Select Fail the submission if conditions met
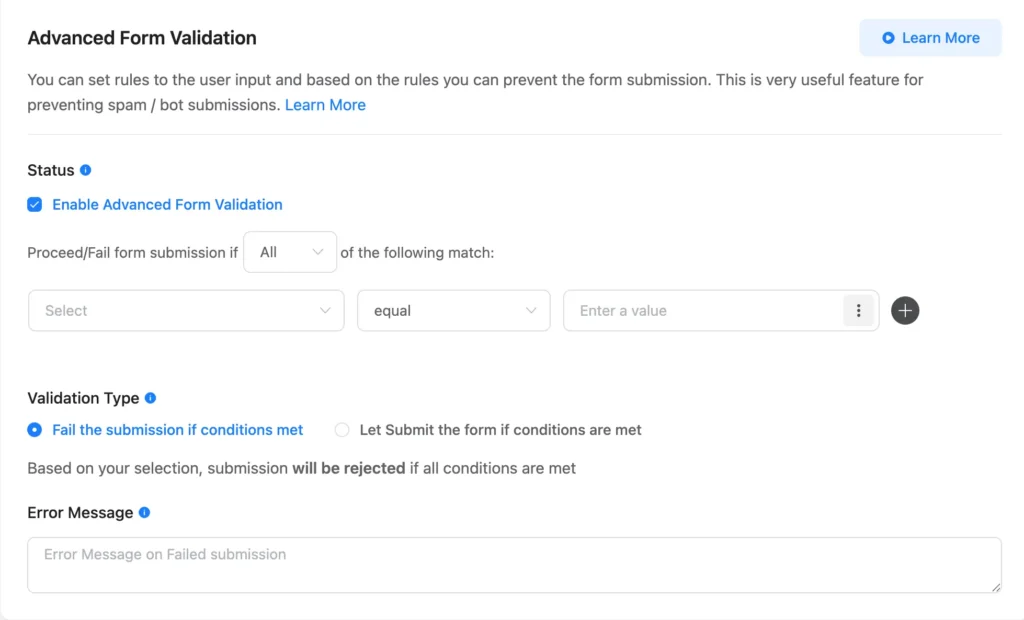1024x620 pixels. pyautogui.click(x=32, y=430)
